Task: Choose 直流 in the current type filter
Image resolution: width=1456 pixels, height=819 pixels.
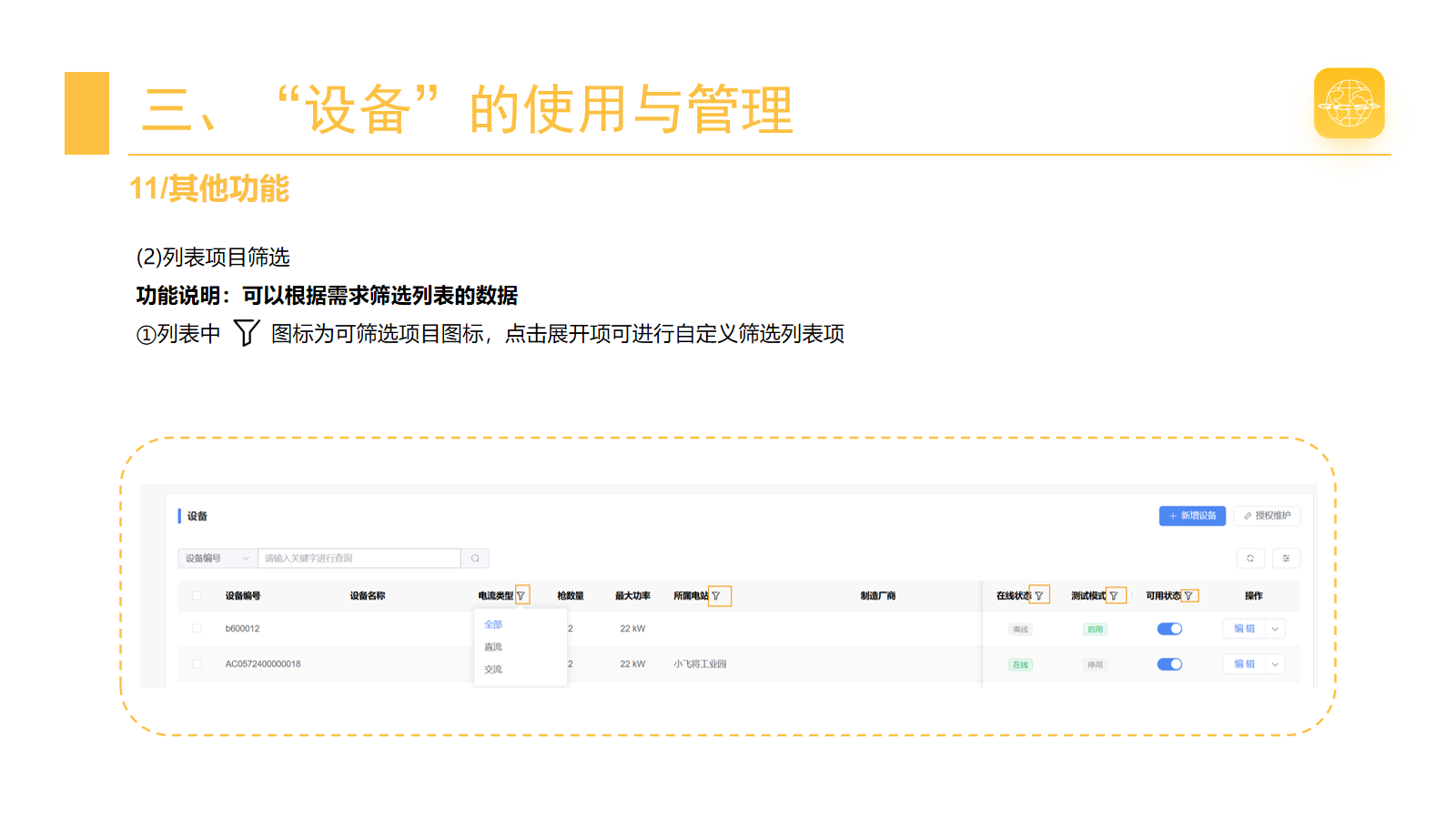Action: (x=493, y=647)
